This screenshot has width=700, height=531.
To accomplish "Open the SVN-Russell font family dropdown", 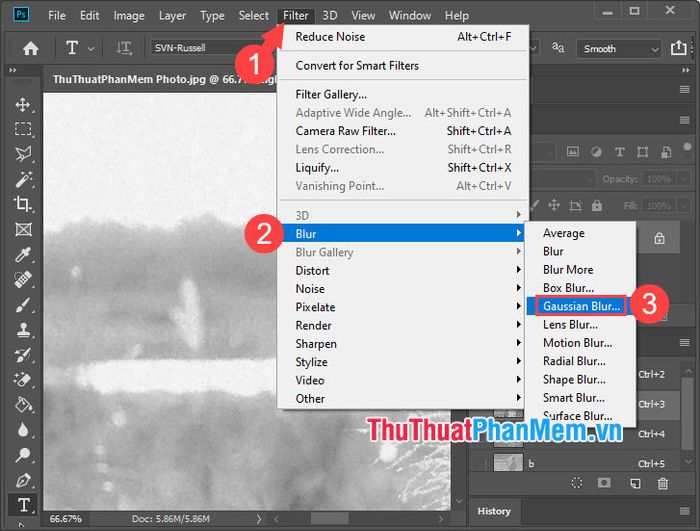I will pos(213,48).
